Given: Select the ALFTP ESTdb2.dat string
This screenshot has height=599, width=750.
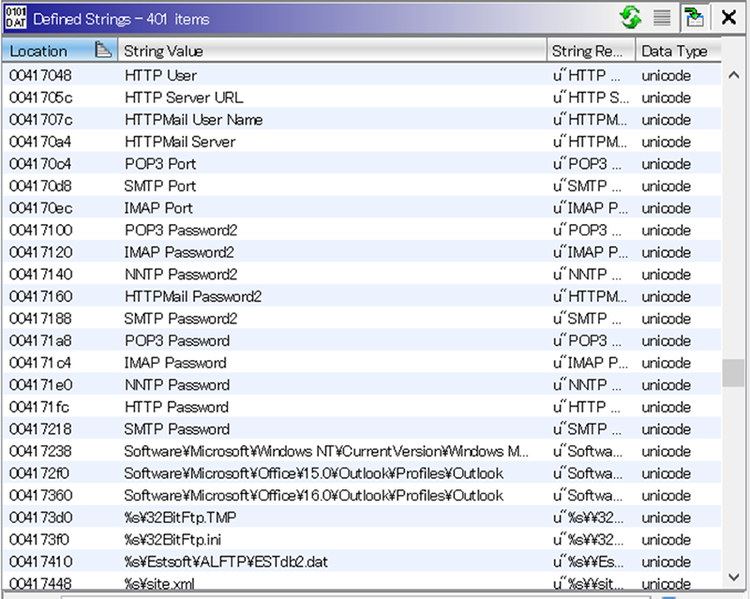Looking at the screenshot, I should click(226, 561).
